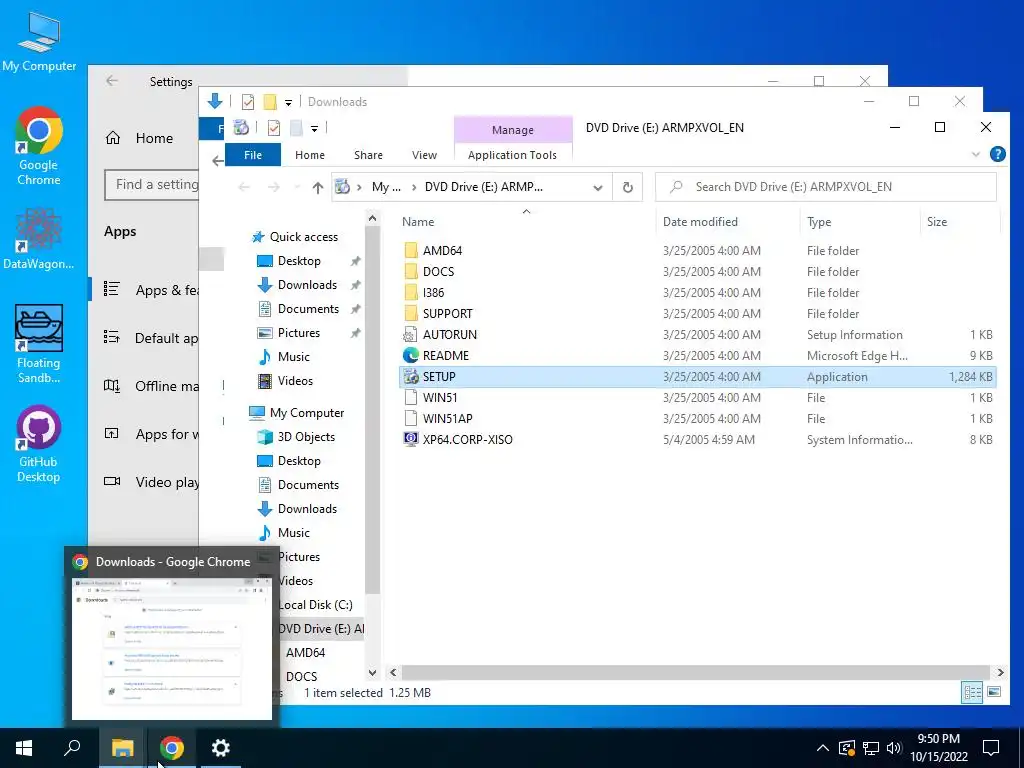
Task: Open Application Tools ribbon tab
Action: pyautogui.click(x=513, y=155)
